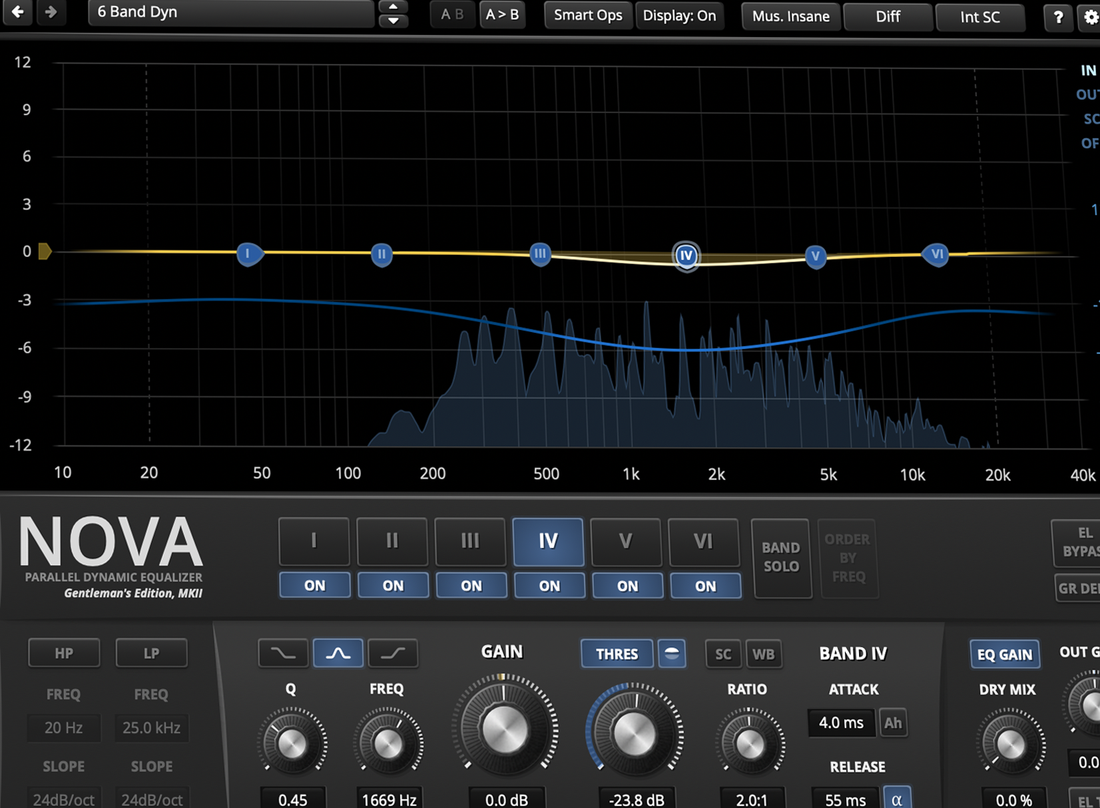
Task: Click the GAIN knob
Action: tap(504, 729)
